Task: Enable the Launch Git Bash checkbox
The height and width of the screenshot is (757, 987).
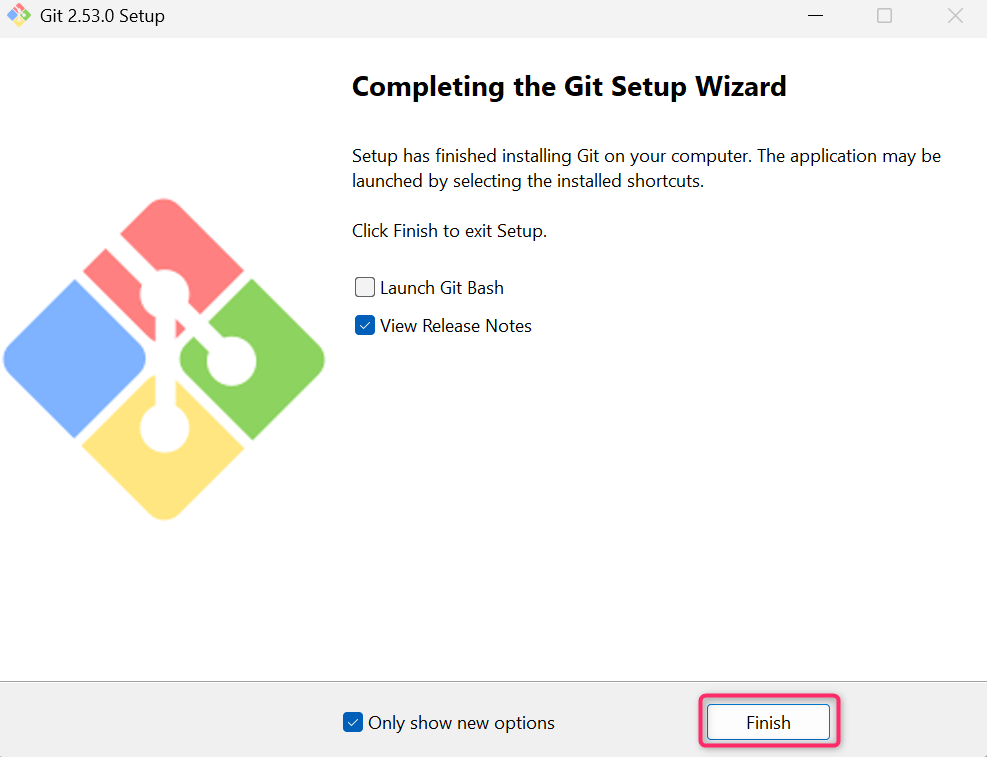Action: 365,288
